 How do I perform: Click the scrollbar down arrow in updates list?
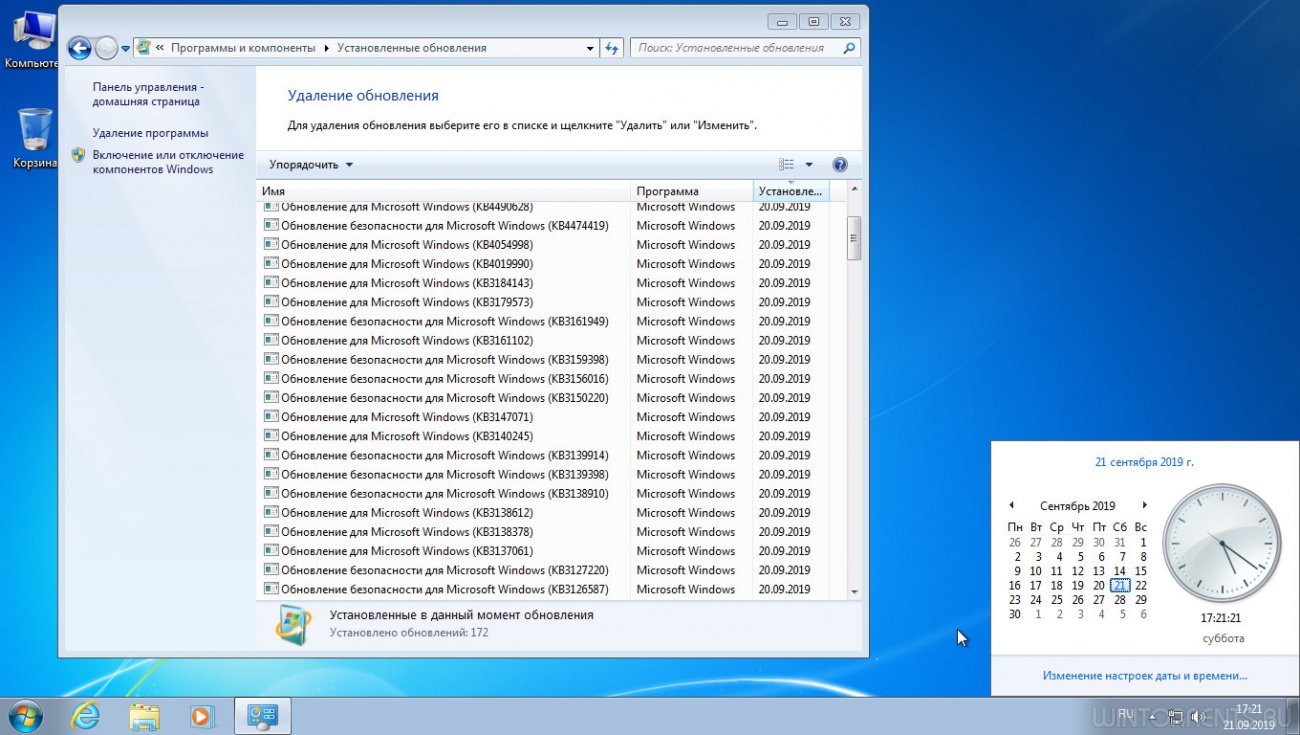(854, 592)
